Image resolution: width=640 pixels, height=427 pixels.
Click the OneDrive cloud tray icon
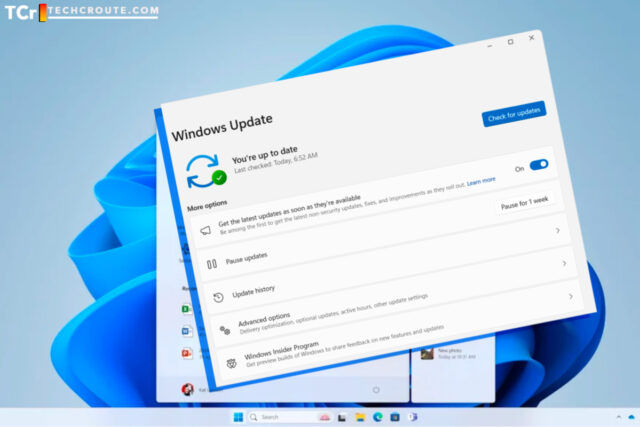[x=632, y=417]
